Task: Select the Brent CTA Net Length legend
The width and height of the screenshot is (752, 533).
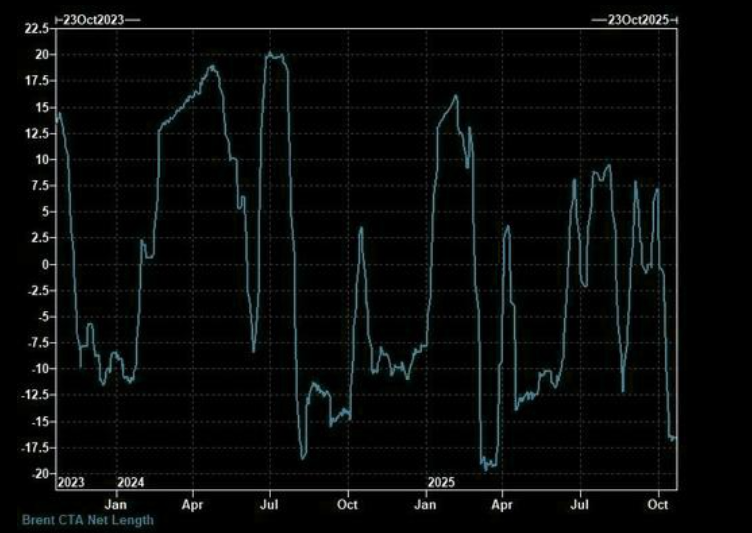Action: (88, 519)
